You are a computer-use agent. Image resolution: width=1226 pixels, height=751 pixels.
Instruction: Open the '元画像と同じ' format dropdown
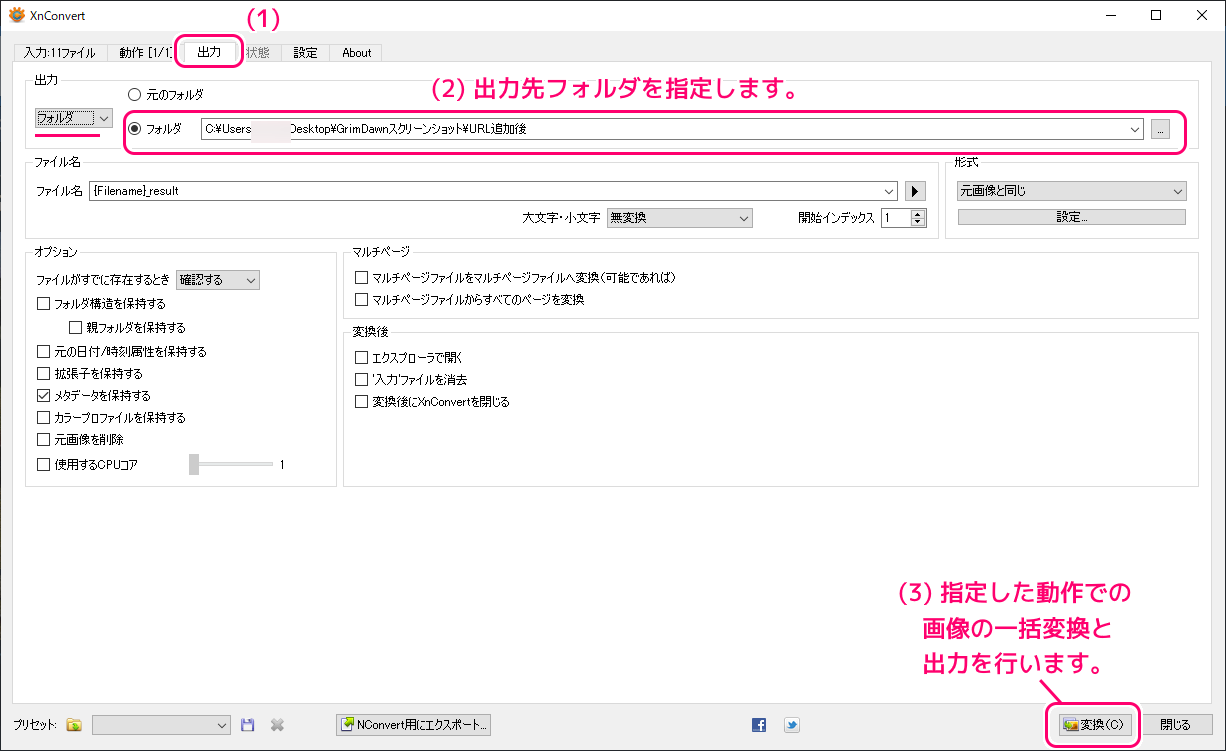pos(1071,191)
